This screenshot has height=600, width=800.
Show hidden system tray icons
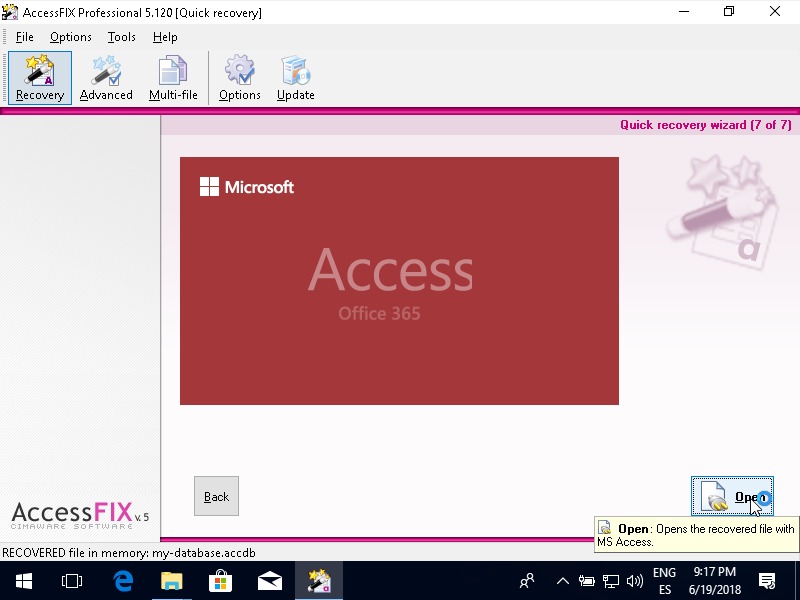click(562, 581)
